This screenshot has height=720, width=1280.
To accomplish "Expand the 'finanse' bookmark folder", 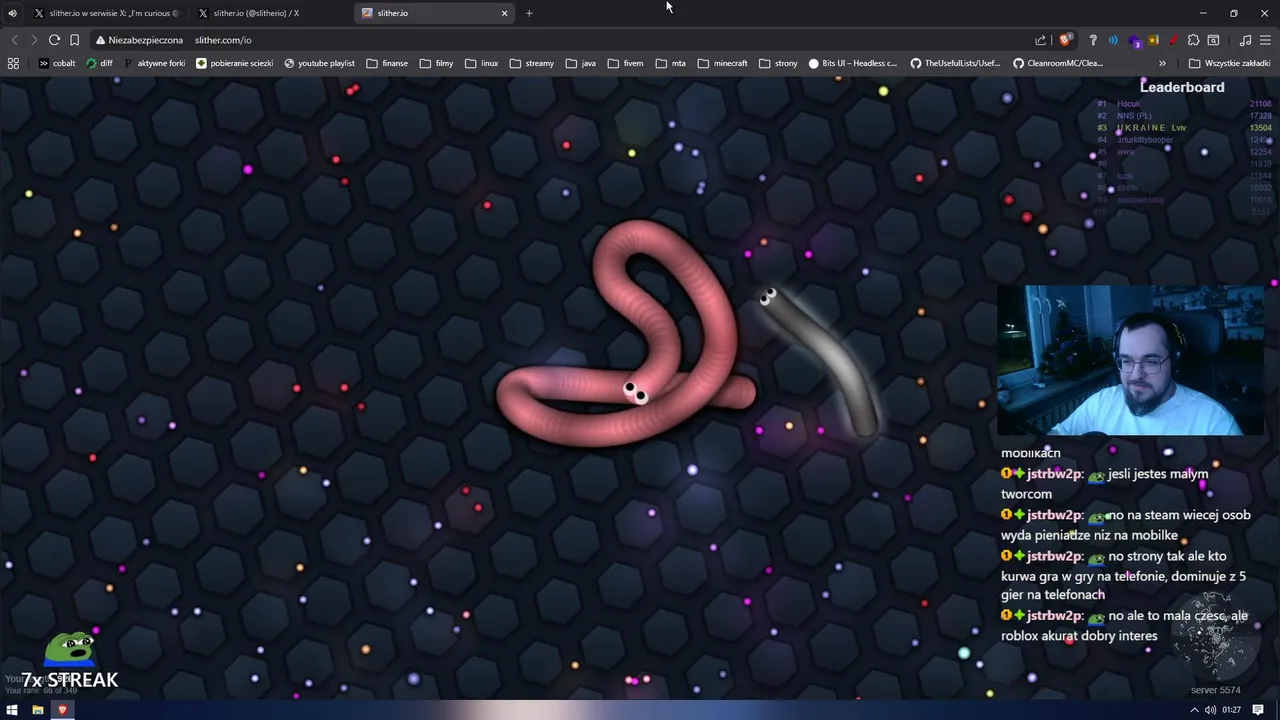I will click(x=387, y=63).
